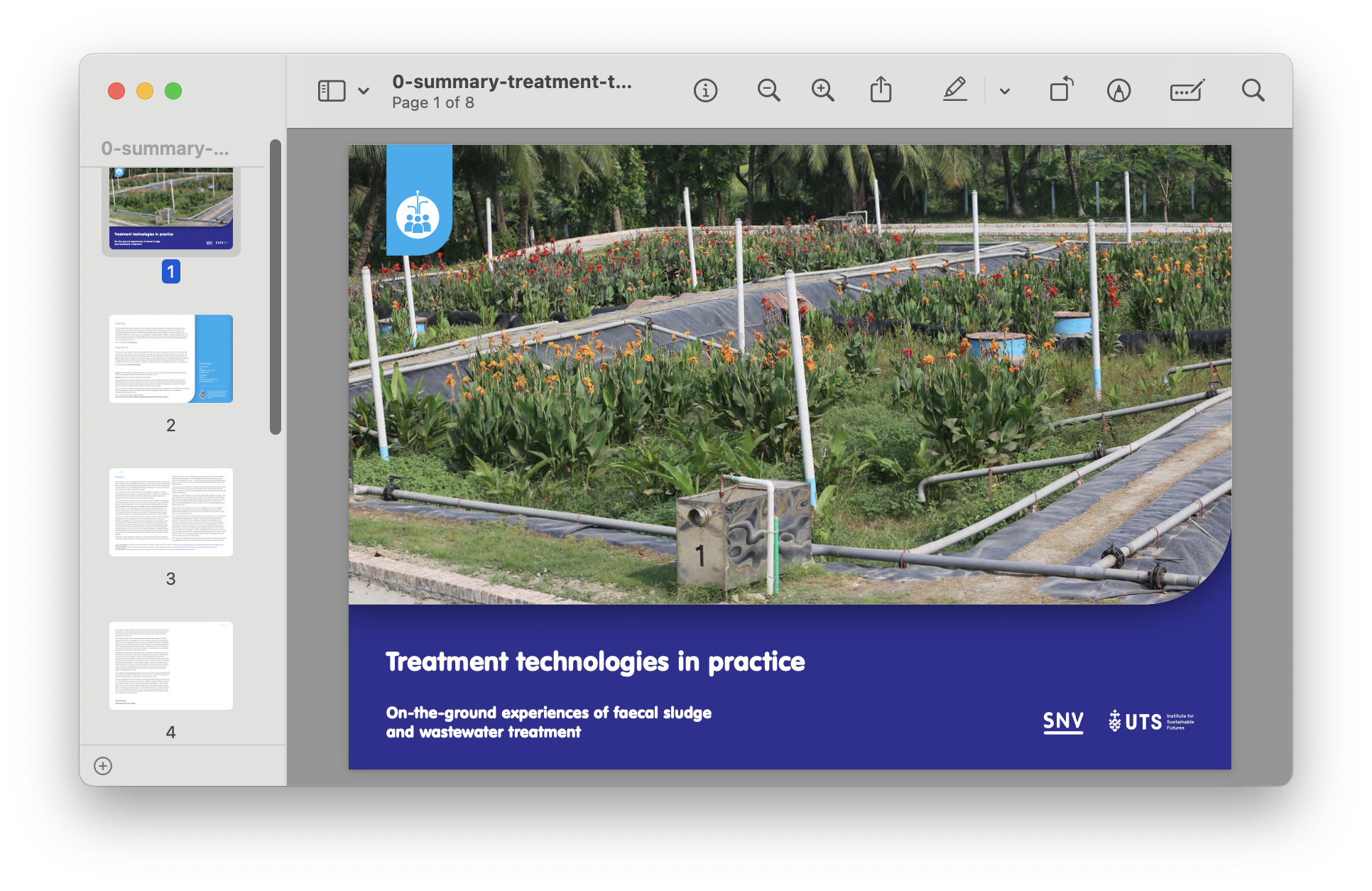Jump to page 3 thumbnail
Screen dimensions: 1372x891
coord(171,512)
